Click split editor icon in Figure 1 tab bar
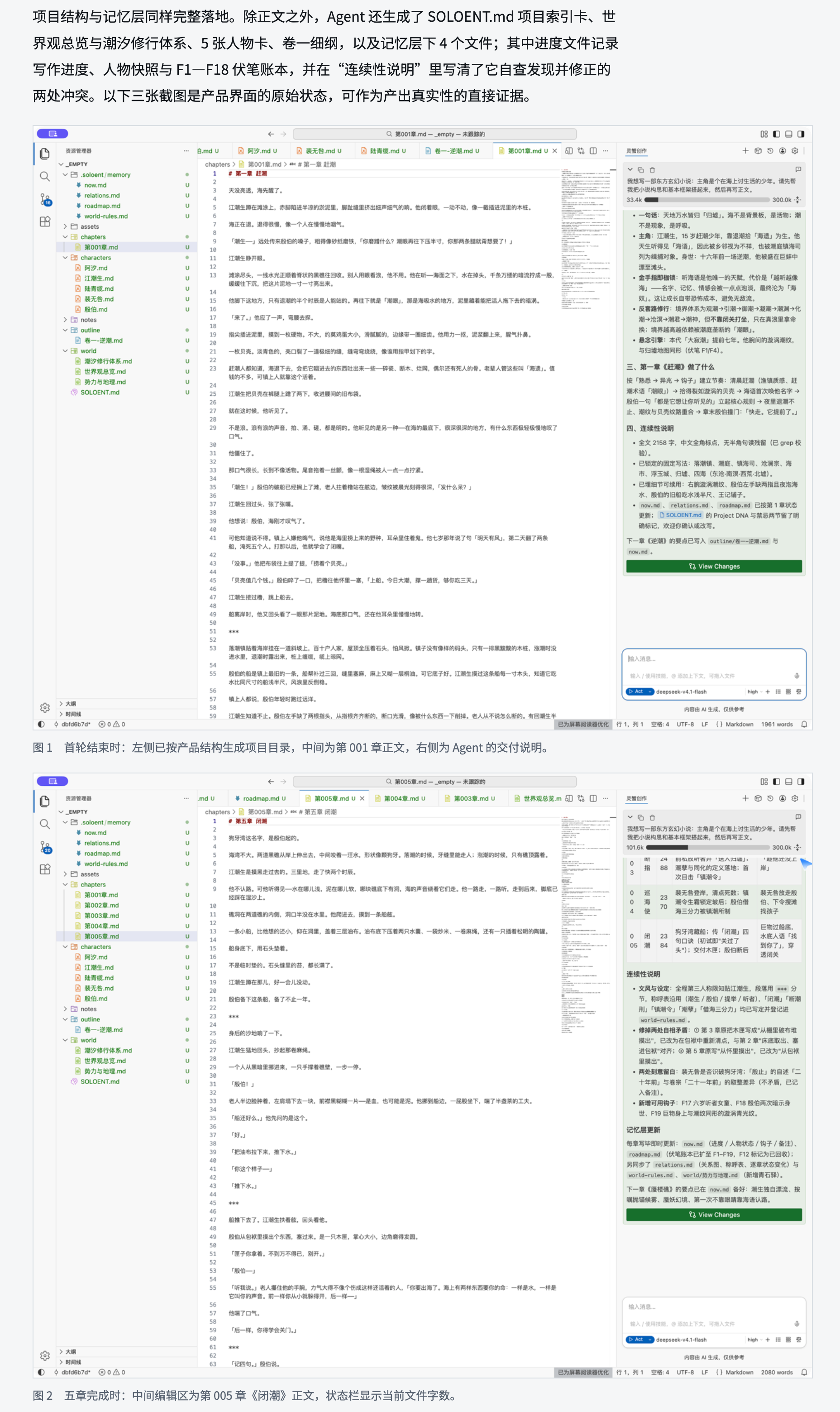Screen dimensions: 840x1412 [592, 151]
